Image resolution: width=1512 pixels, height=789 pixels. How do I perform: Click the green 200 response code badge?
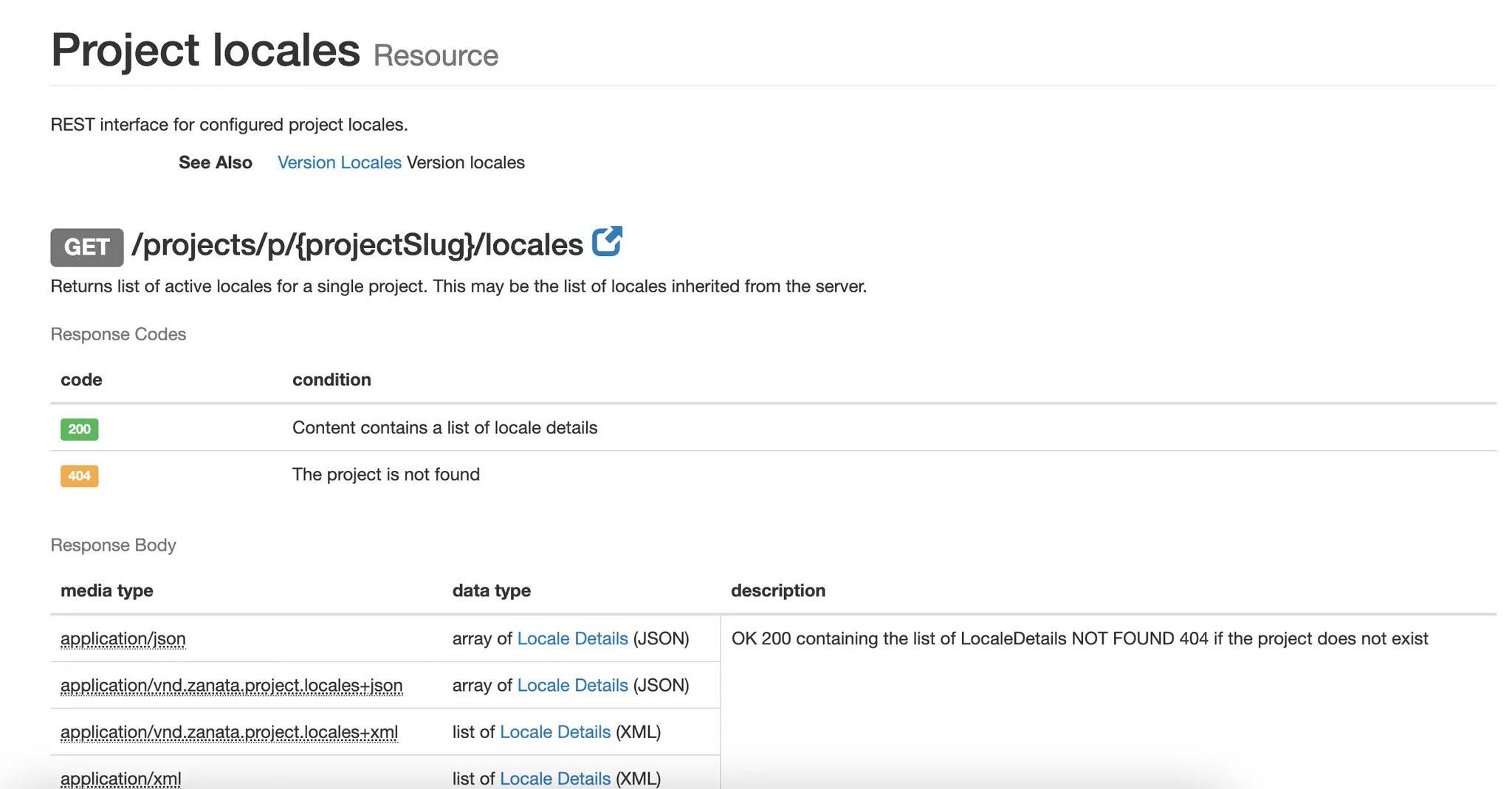coord(79,429)
